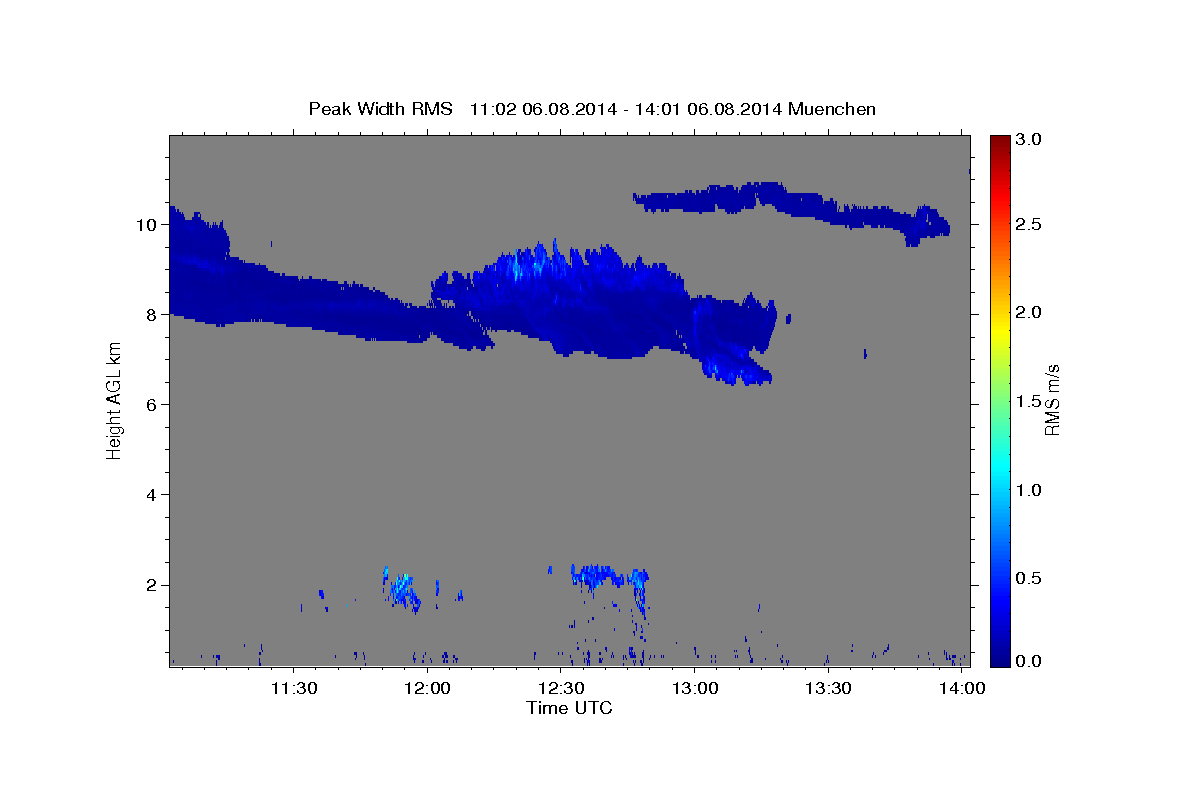Click the 'Muenchen' station name in title
Screen dimensions: 1200x800
[x=832, y=109]
